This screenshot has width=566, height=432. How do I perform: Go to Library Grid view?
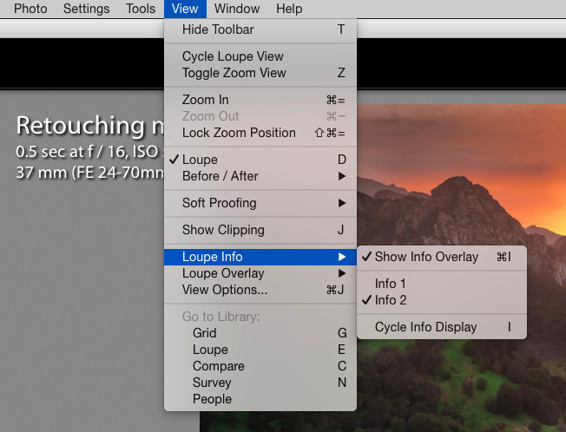[x=260, y=333]
